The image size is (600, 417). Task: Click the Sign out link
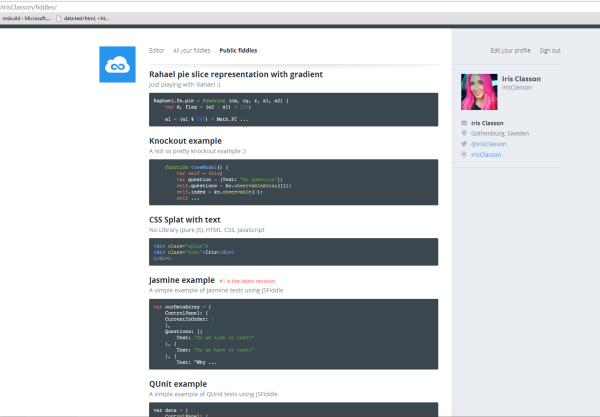[x=550, y=50]
